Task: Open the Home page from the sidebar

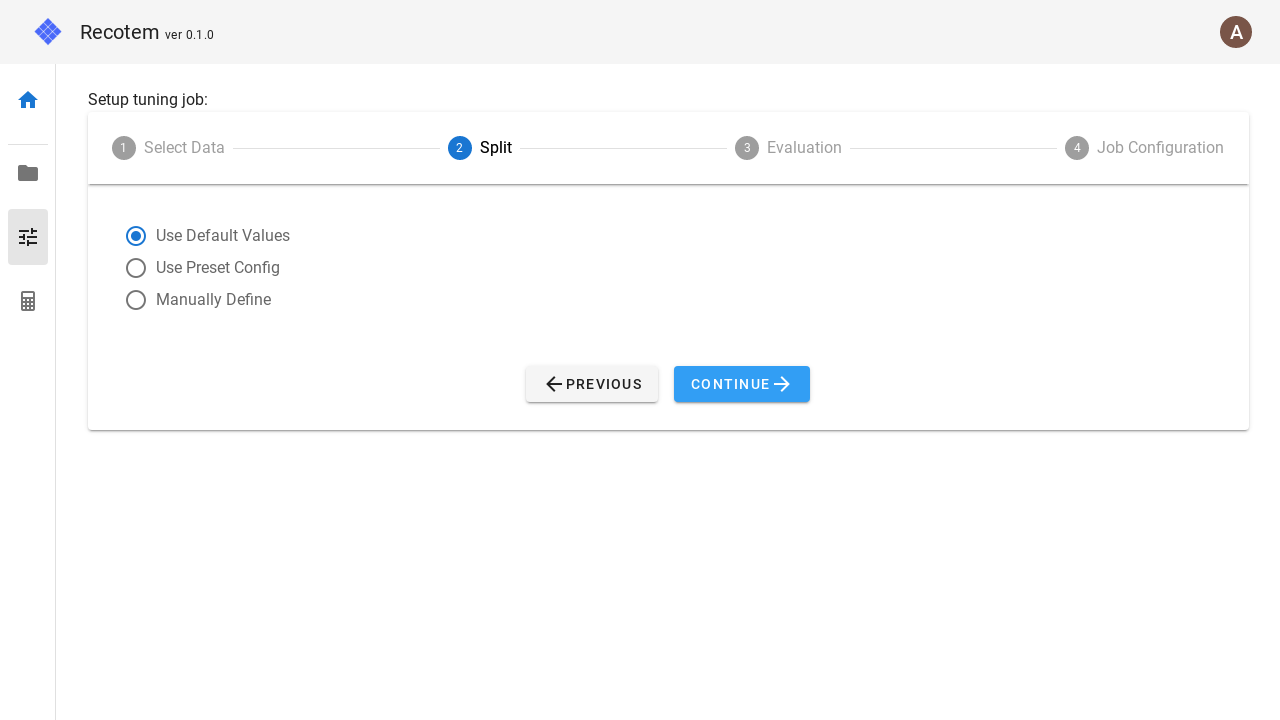Action: 28,100
